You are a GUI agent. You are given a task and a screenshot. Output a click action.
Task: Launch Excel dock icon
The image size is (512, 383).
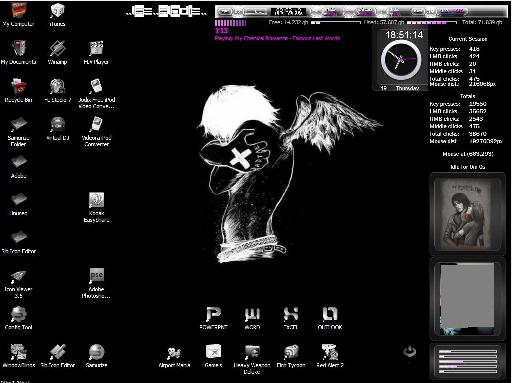[291, 318]
